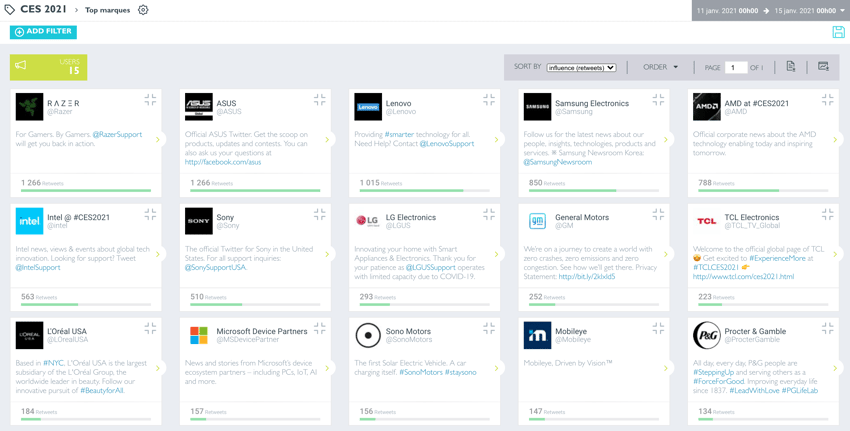
Task: Collapse the Procter & Gamble card
Action: 828,328
